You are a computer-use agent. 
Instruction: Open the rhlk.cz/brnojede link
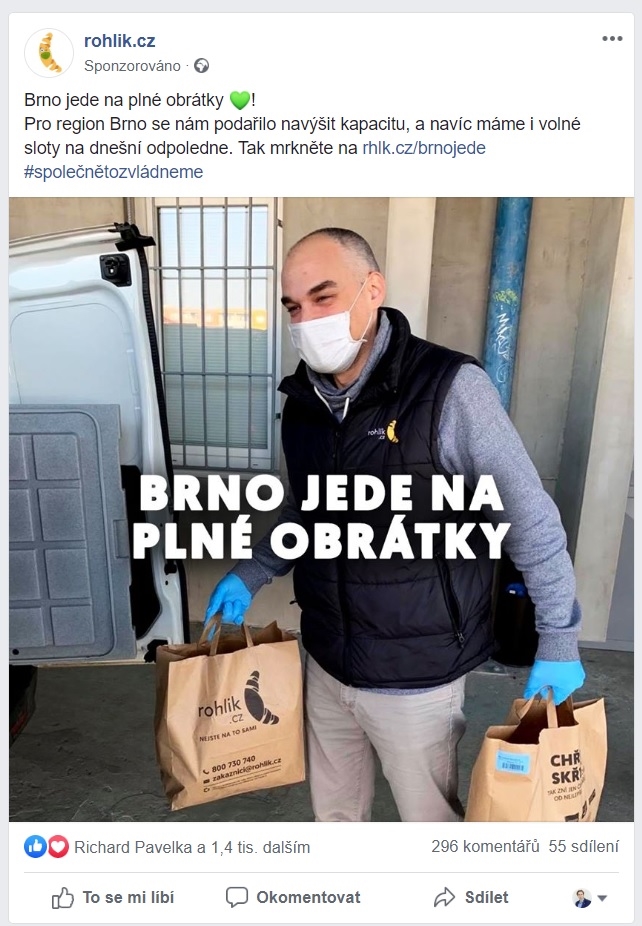pyautogui.click(x=424, y=148)
